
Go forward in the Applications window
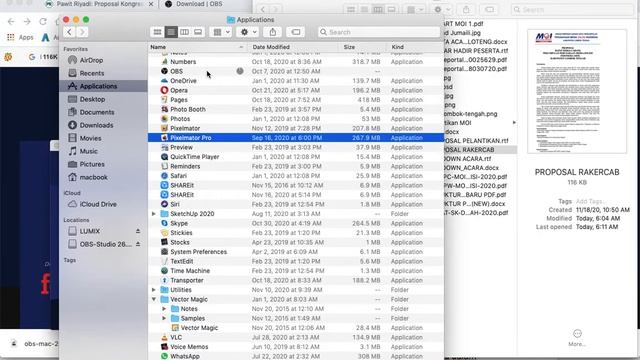82,32
